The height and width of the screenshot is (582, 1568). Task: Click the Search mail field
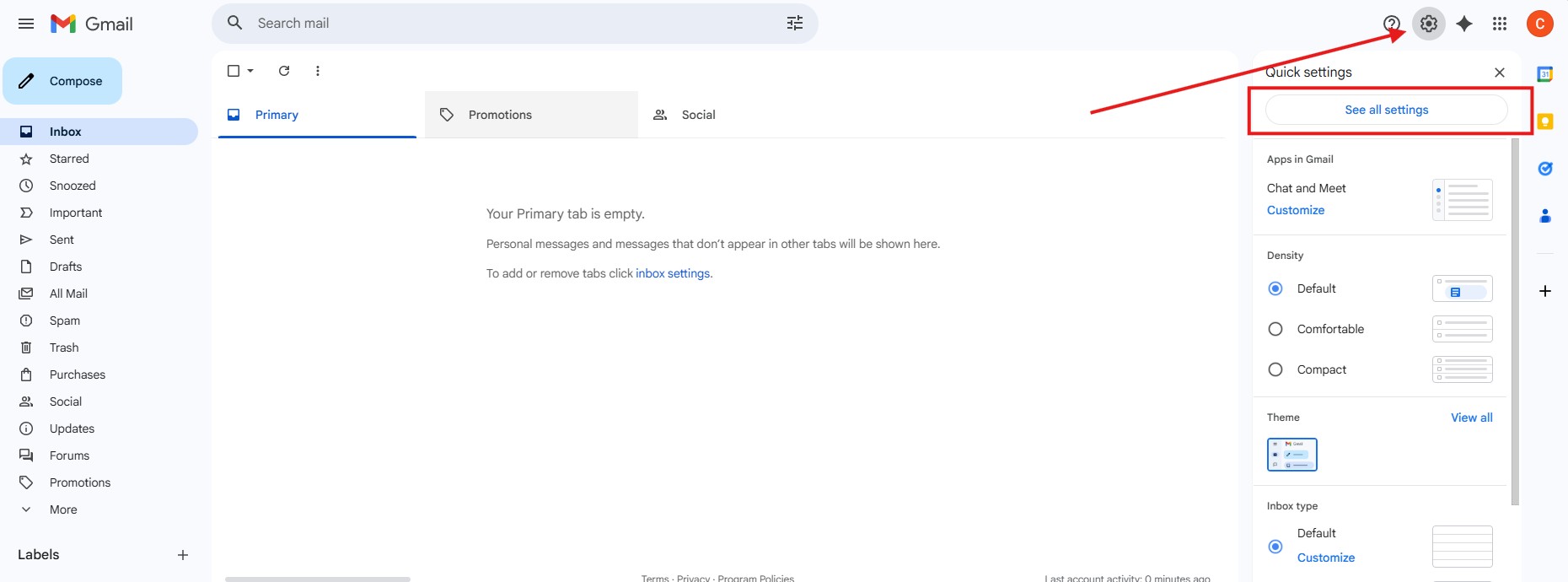point(506,24)
